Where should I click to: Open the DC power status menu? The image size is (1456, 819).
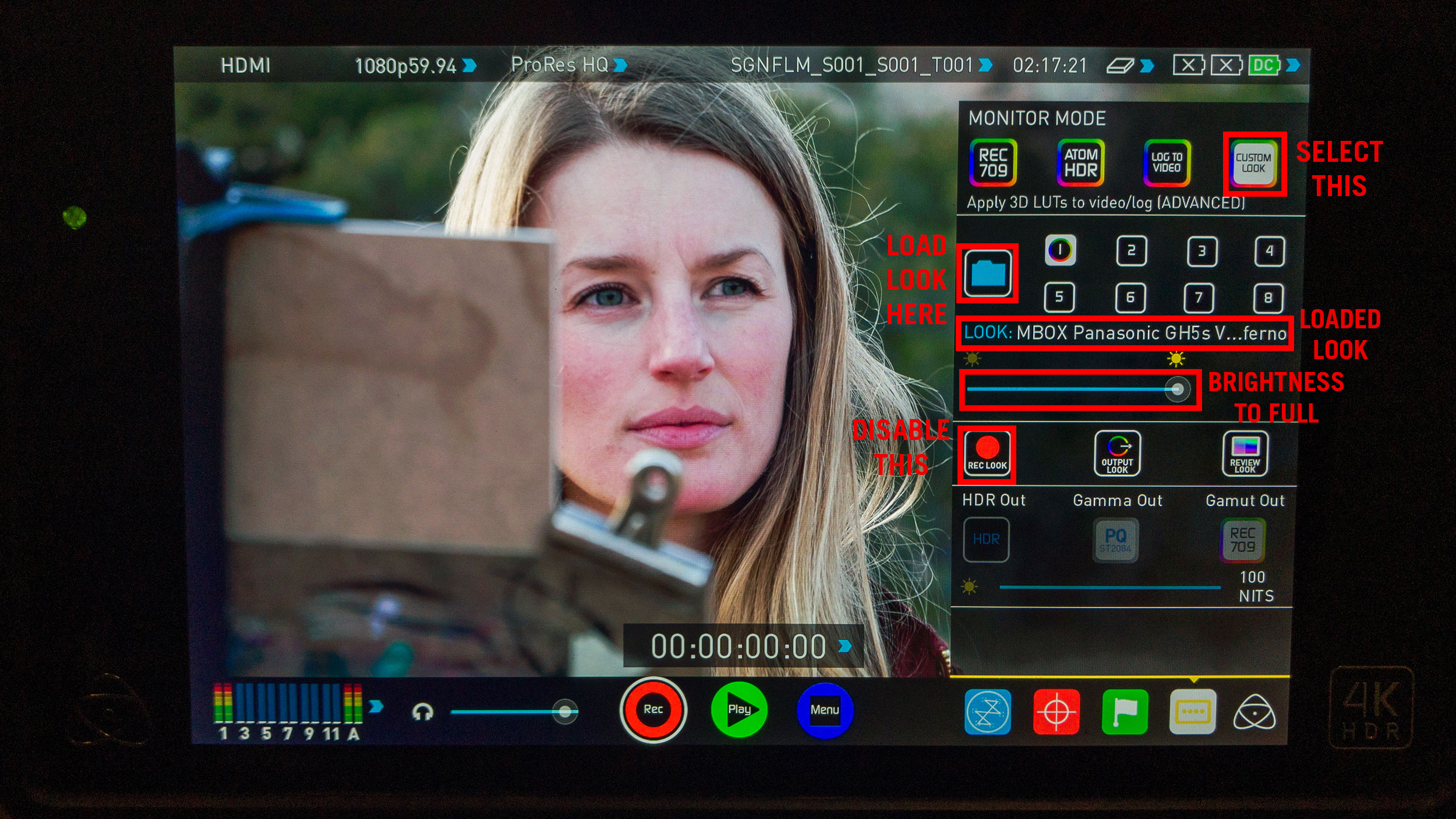(1274, 65)
